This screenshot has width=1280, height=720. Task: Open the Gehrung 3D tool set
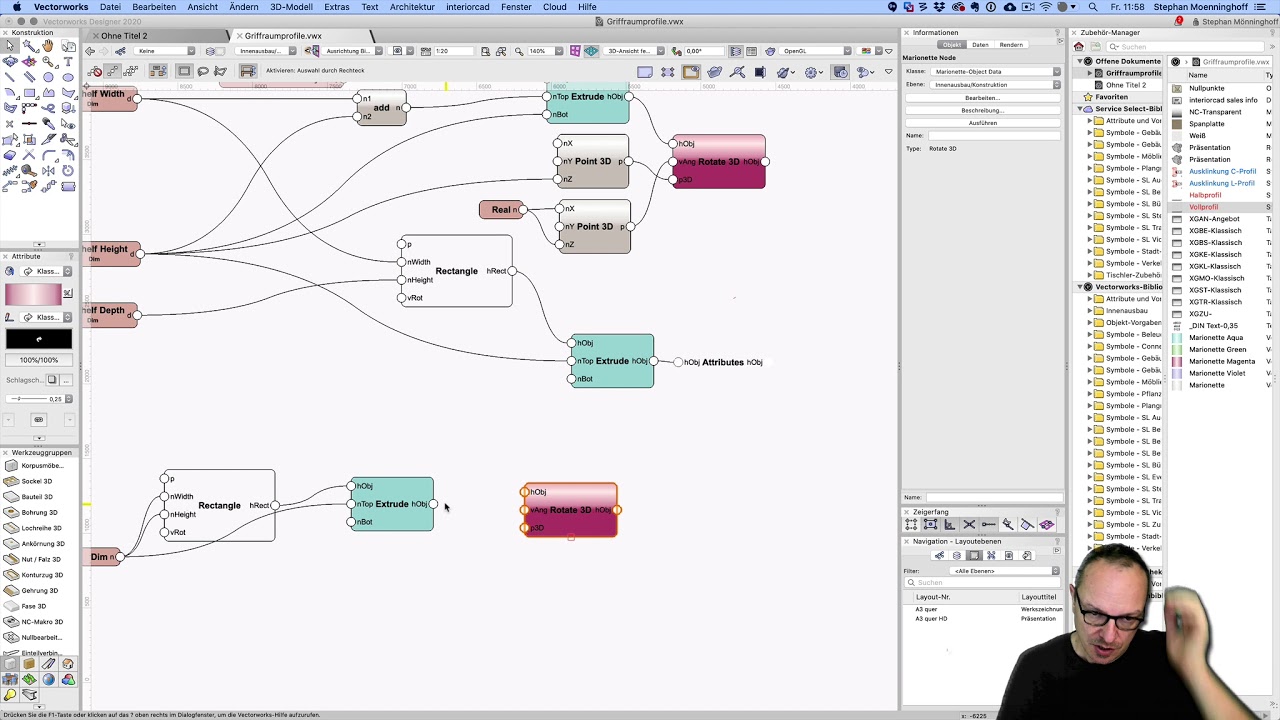40,590
